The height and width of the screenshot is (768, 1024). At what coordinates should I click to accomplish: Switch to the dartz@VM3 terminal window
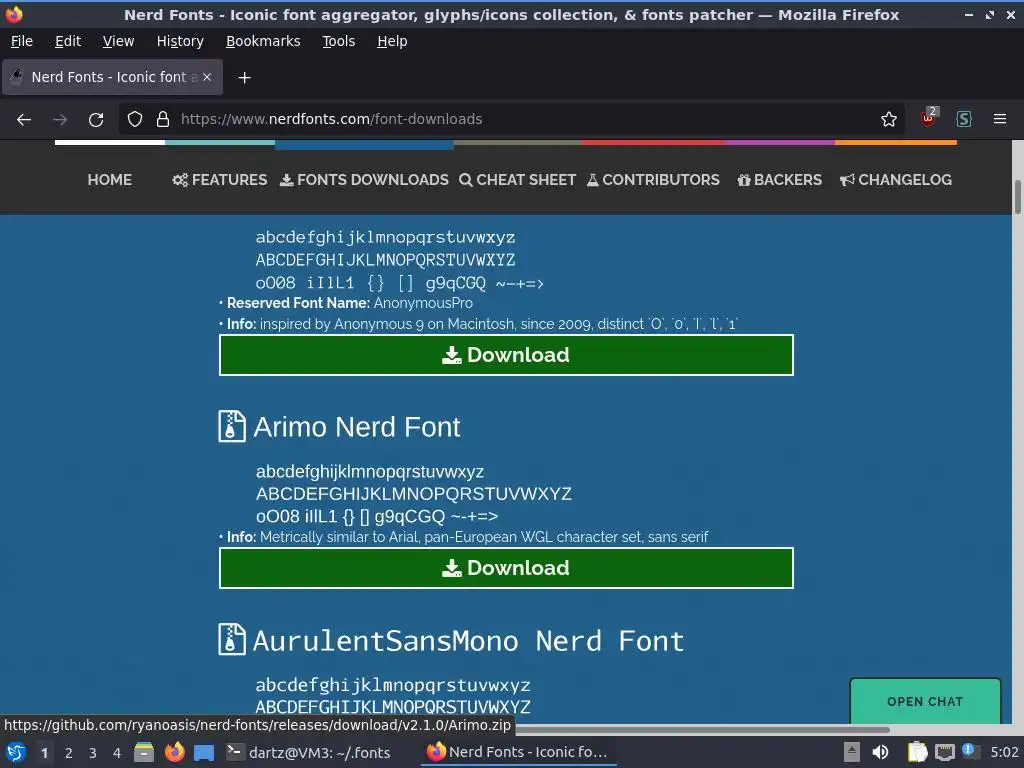tap(308, 752)
